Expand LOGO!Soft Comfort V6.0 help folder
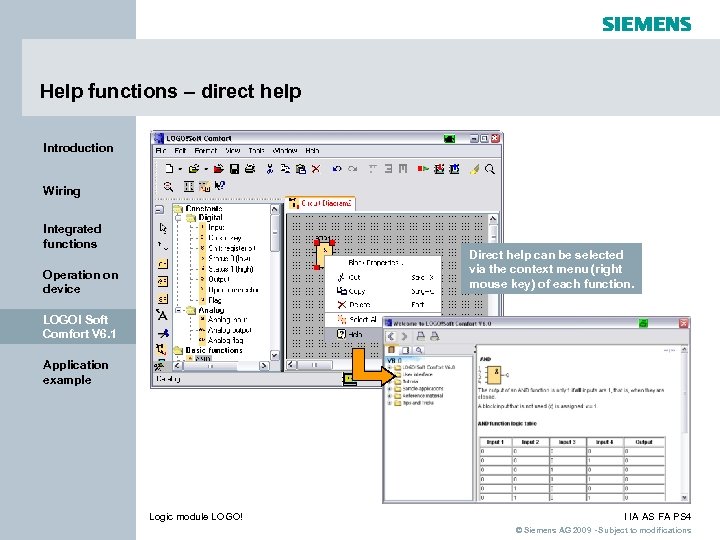This screenshot has height=540, width=720. (x=390, y=367)
